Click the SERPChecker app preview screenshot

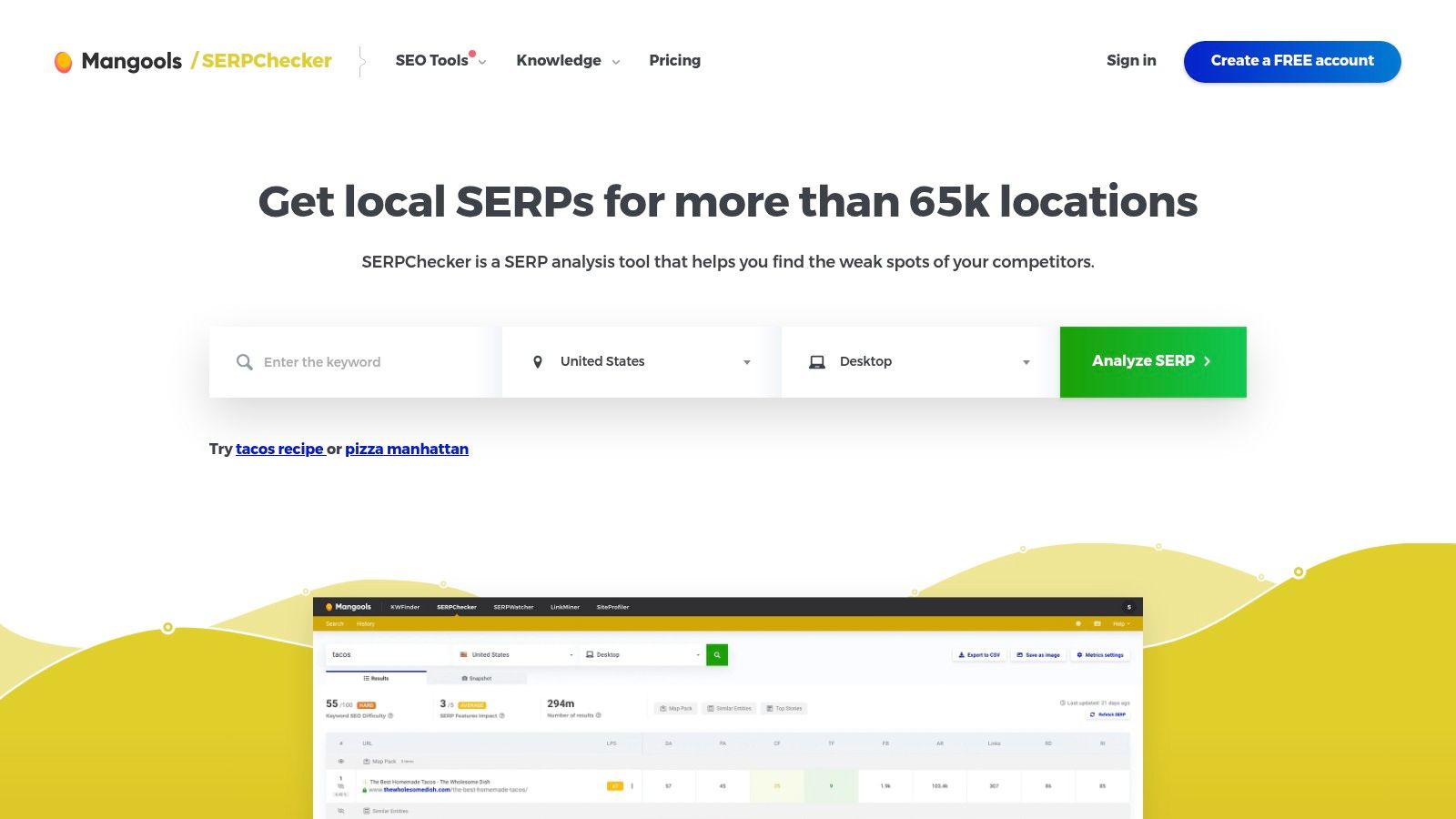point(728,708)
